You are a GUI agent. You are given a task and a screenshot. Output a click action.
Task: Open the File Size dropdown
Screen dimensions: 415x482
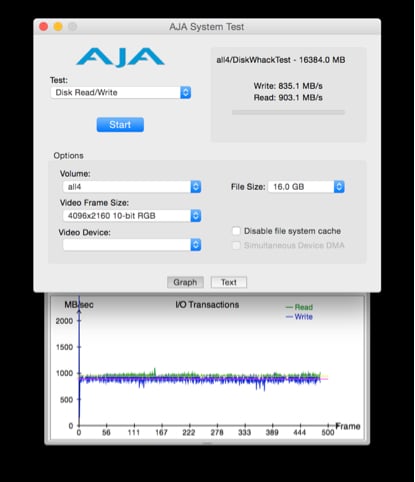pos(306,187)
